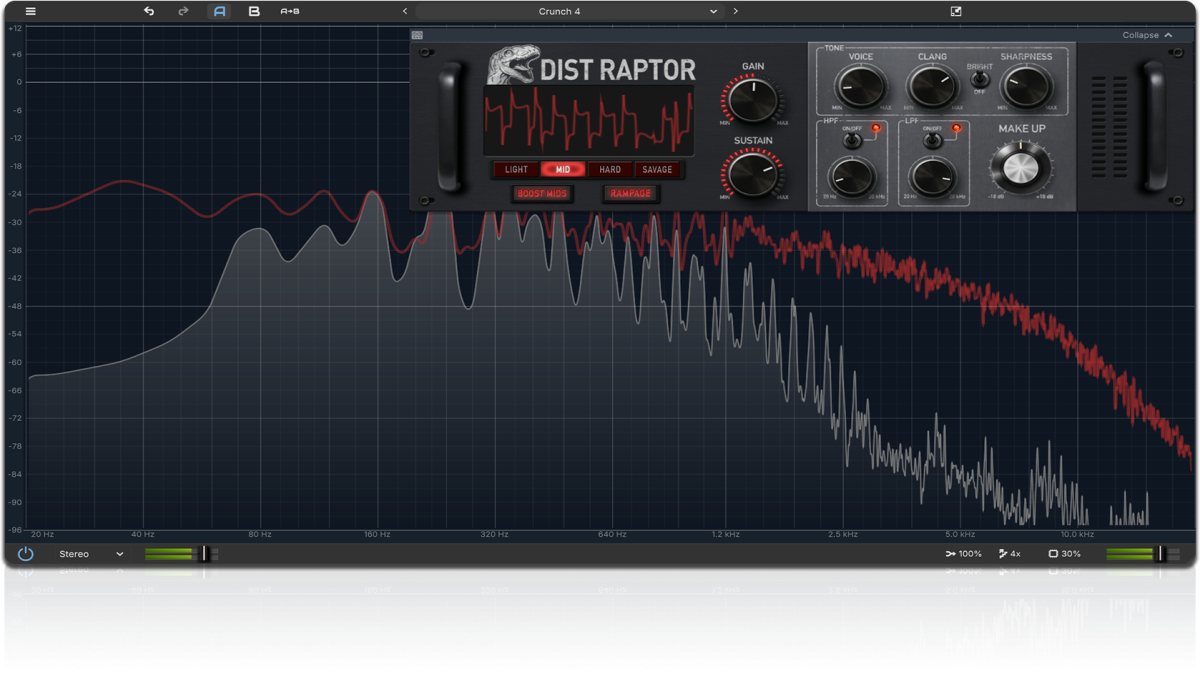Image resolution: width=1200 pixels, height=674 pixels.
Task: Click the 30% analyzer opacity control
Action: [1064, 554]
